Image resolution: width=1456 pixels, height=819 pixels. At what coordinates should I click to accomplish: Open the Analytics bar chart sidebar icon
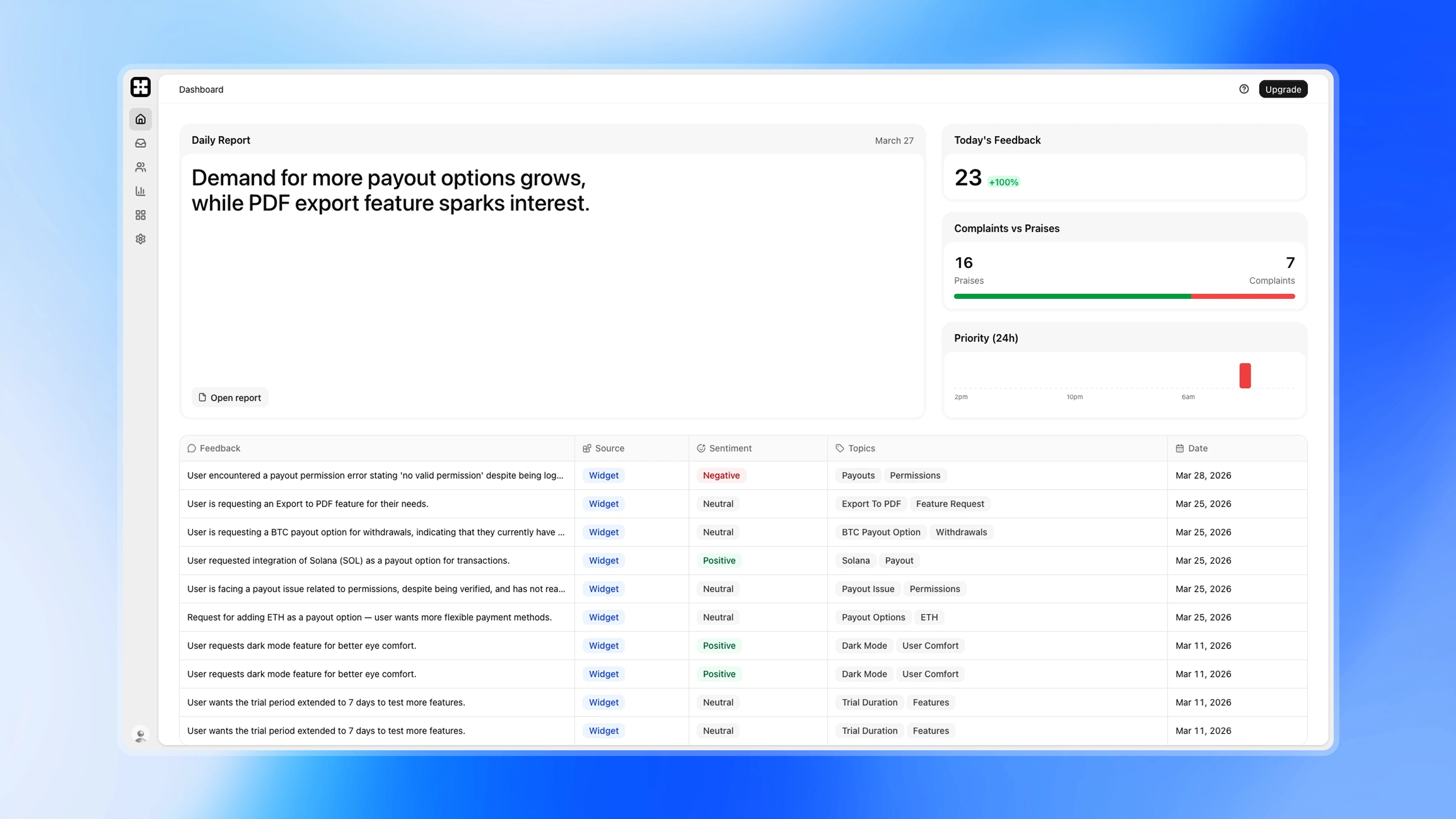click(140, 191)
